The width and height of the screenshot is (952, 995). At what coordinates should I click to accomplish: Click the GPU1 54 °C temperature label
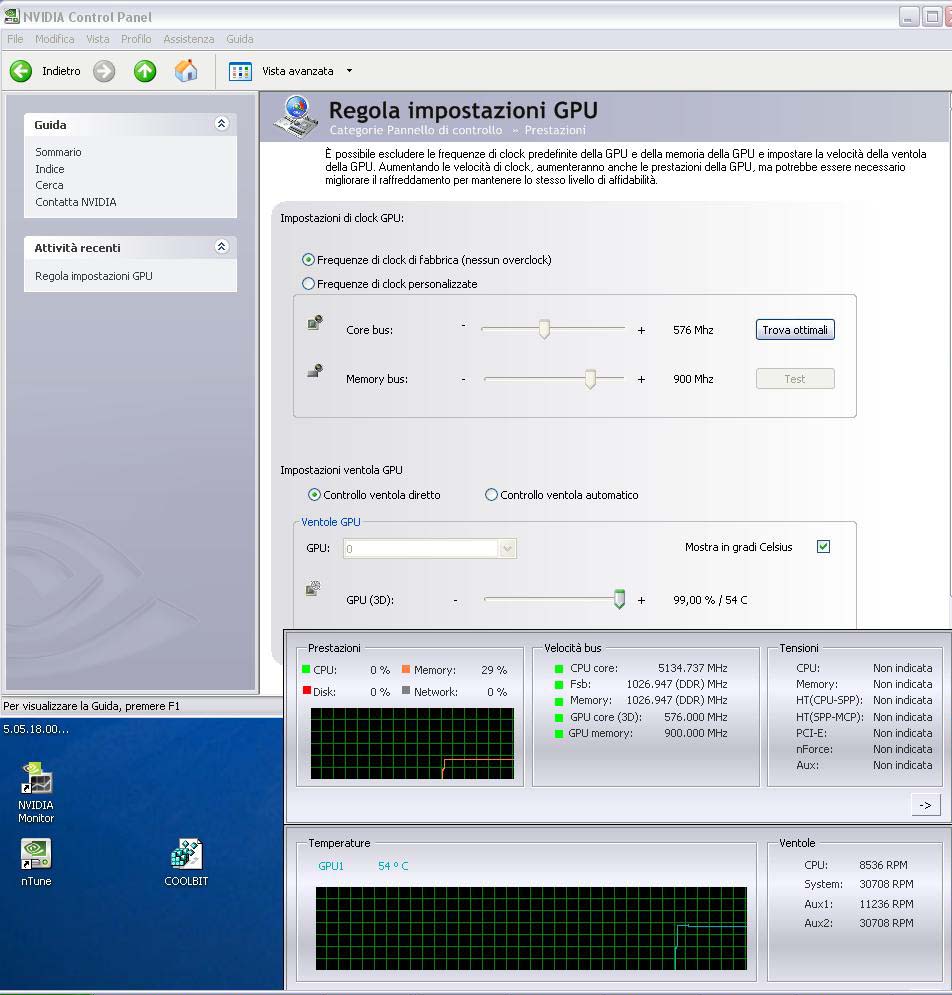363,866
